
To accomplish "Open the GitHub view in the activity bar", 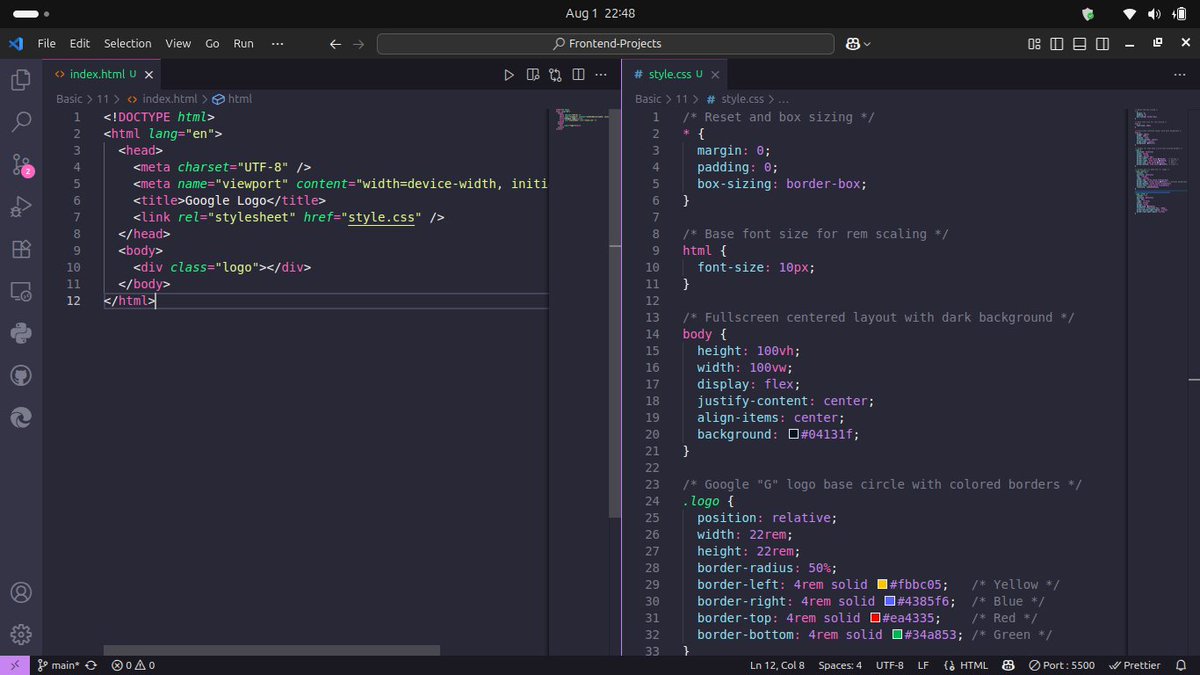I will point(21,375).
